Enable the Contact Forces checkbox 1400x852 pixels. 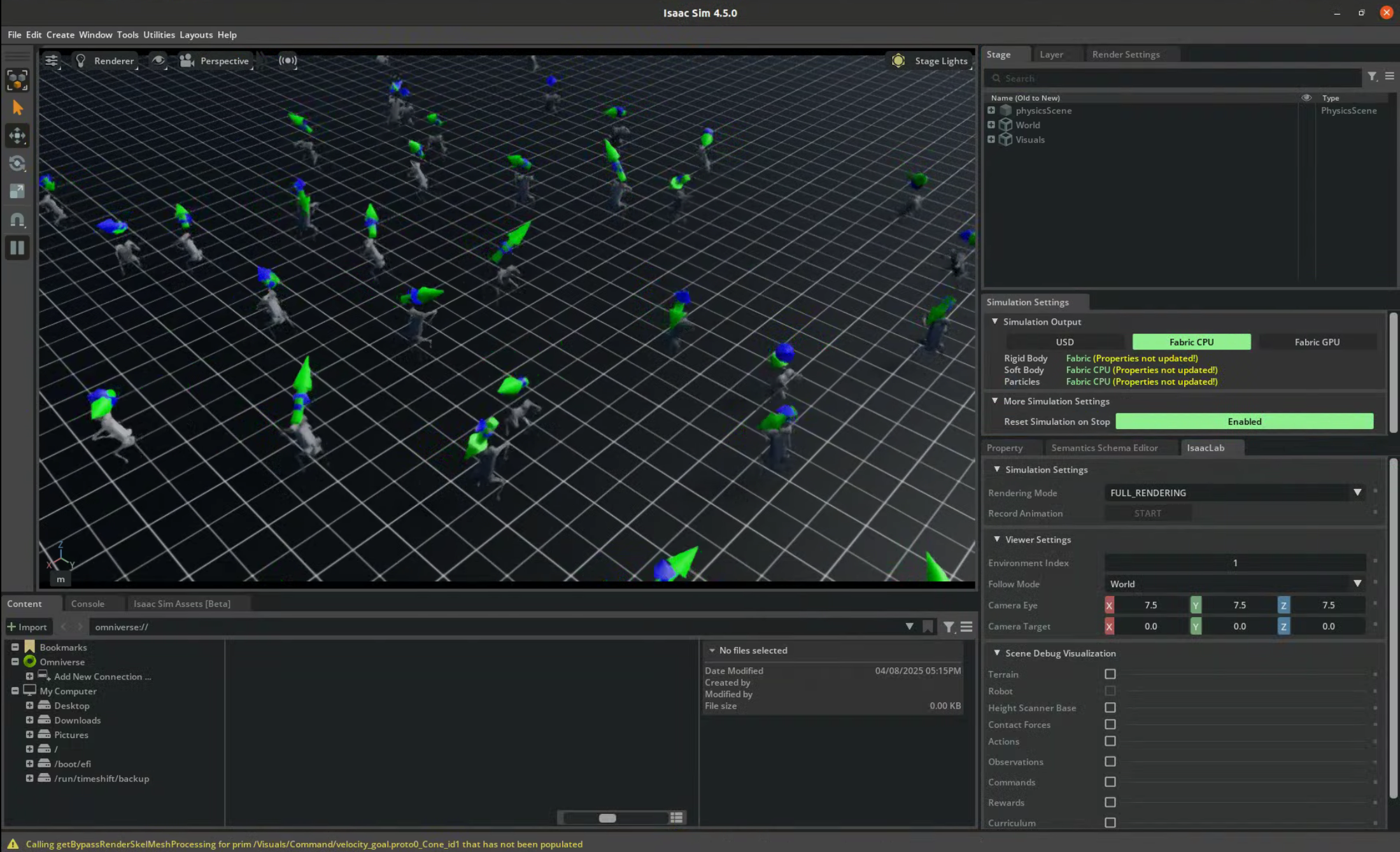[x=1110, y=724]
